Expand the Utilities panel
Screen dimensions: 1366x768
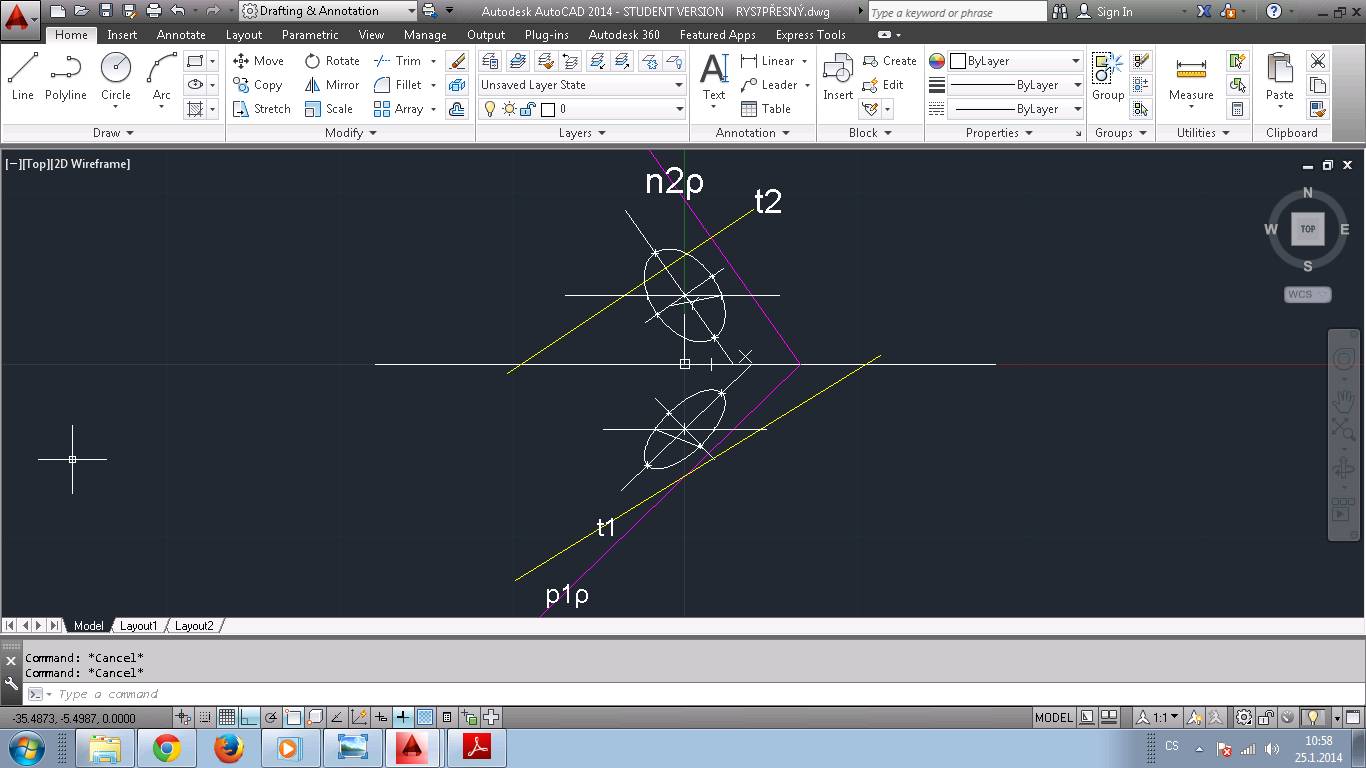click(x=1203, y=133)
